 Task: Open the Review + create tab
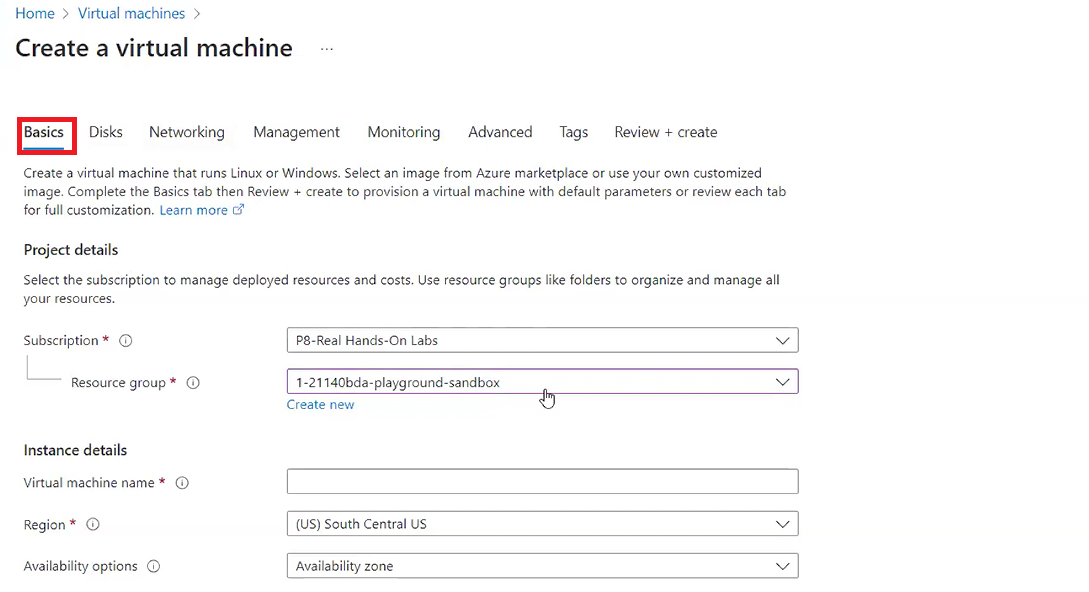click(666, 132)
